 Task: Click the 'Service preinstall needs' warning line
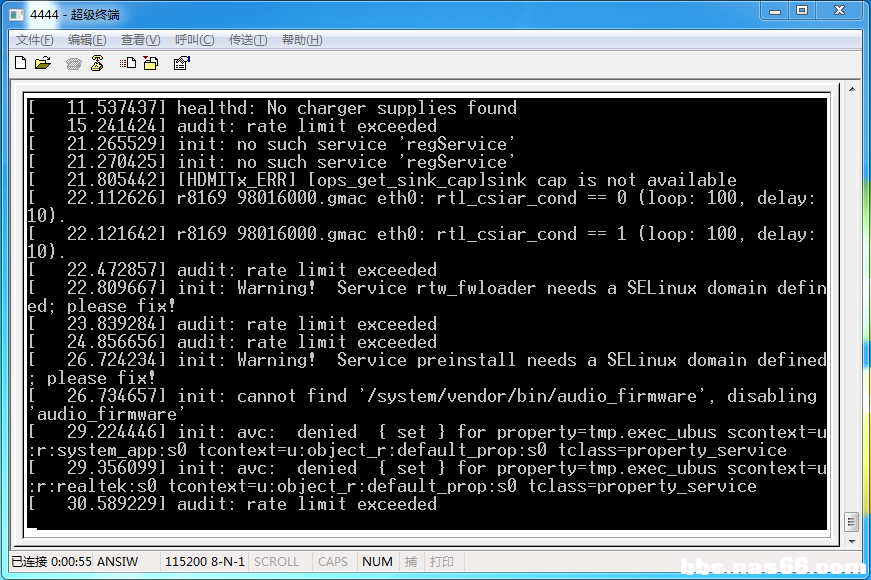[x=427, y=369]
